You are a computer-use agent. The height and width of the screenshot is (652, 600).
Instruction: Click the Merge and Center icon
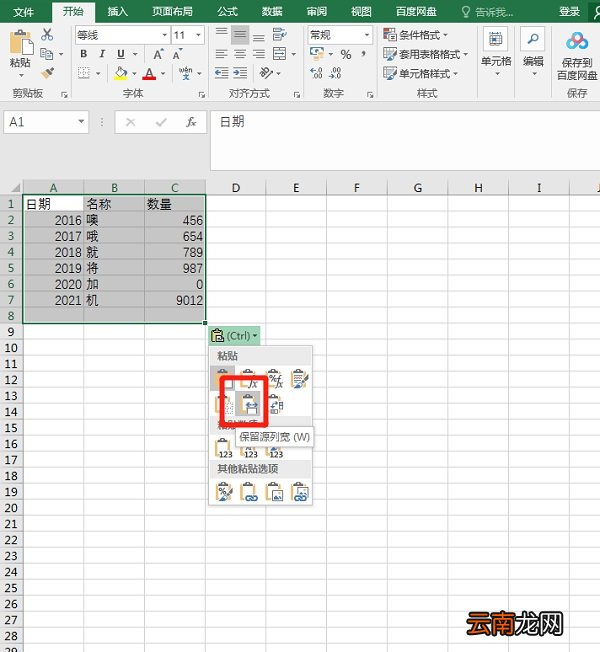tap(279, 54)
